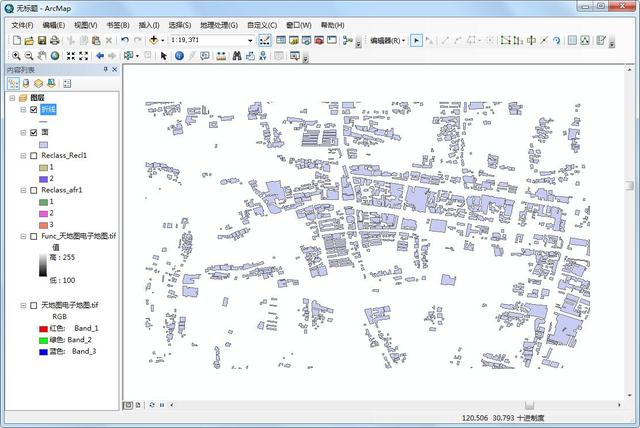This screenshot has width=640, height=428.
Task: Select the Pan hand tool
Action: [42, 56]
